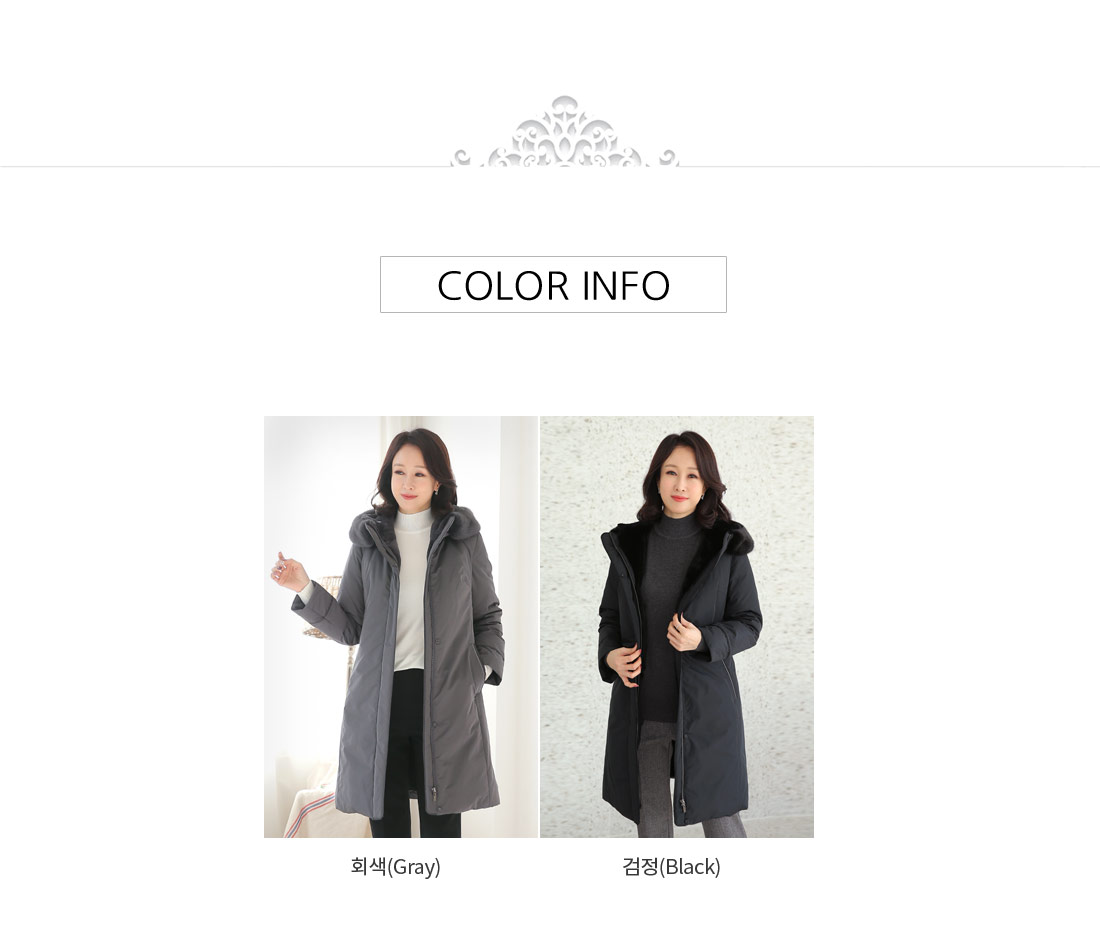Click the ornamental crown decoration

point(565,132)
